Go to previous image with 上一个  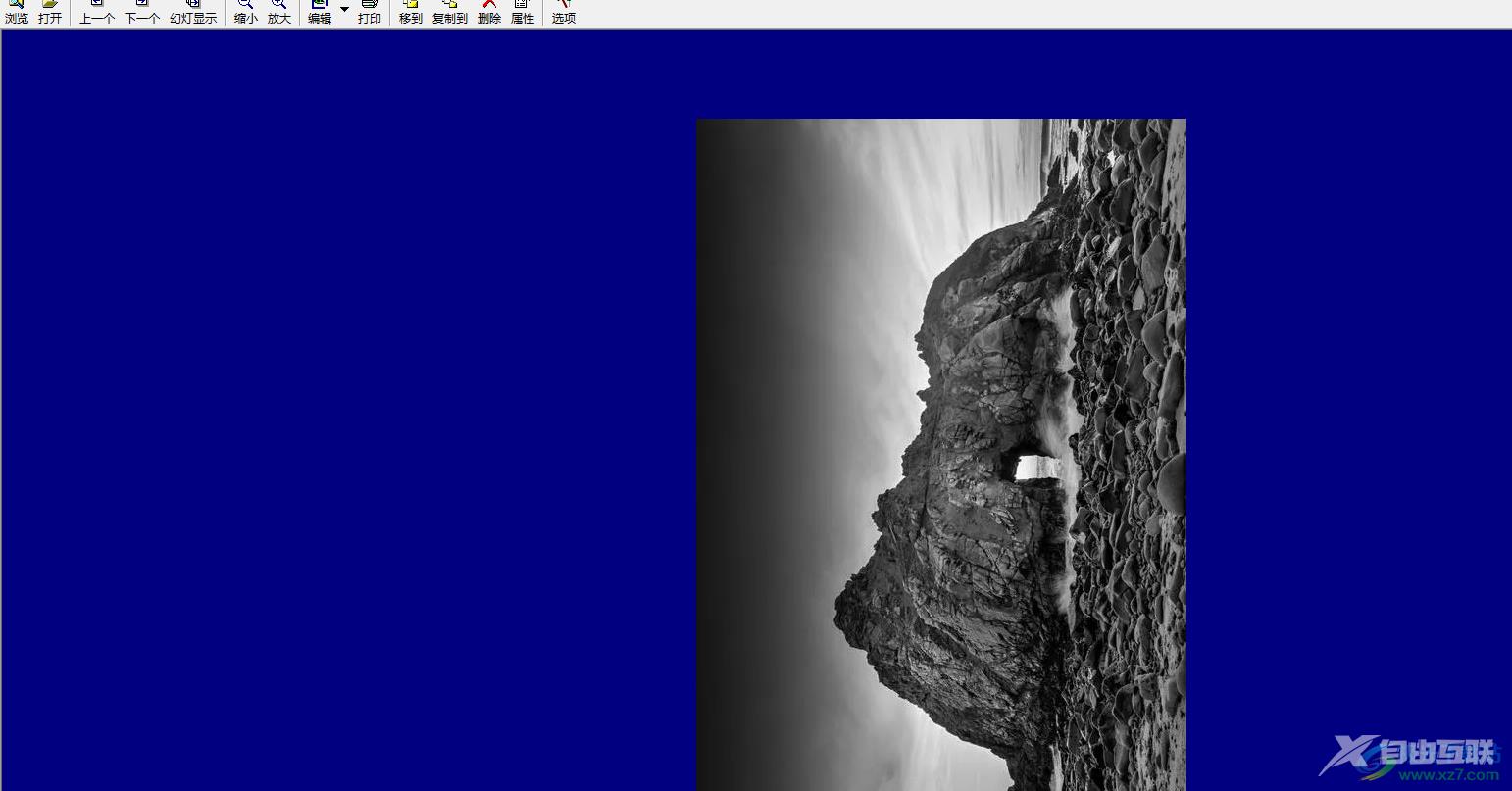click(x=97, y=13)
